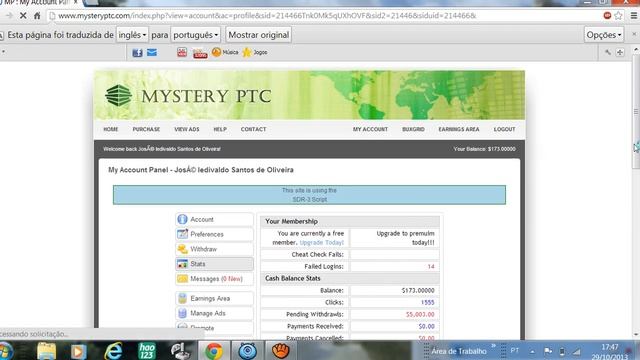Image resolution: width=640 pixels, height=360 pixels.
Task: Click the Clicks value 1555
Action: [427, 302]
